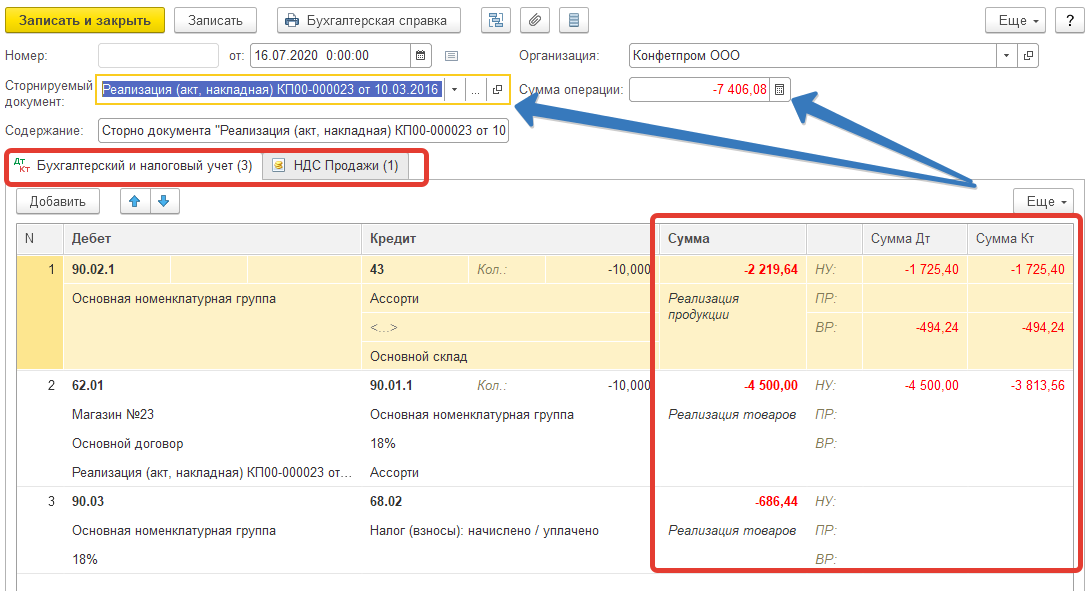
Task: Open attached files via the paperclip icon
Action: (535, 20)
